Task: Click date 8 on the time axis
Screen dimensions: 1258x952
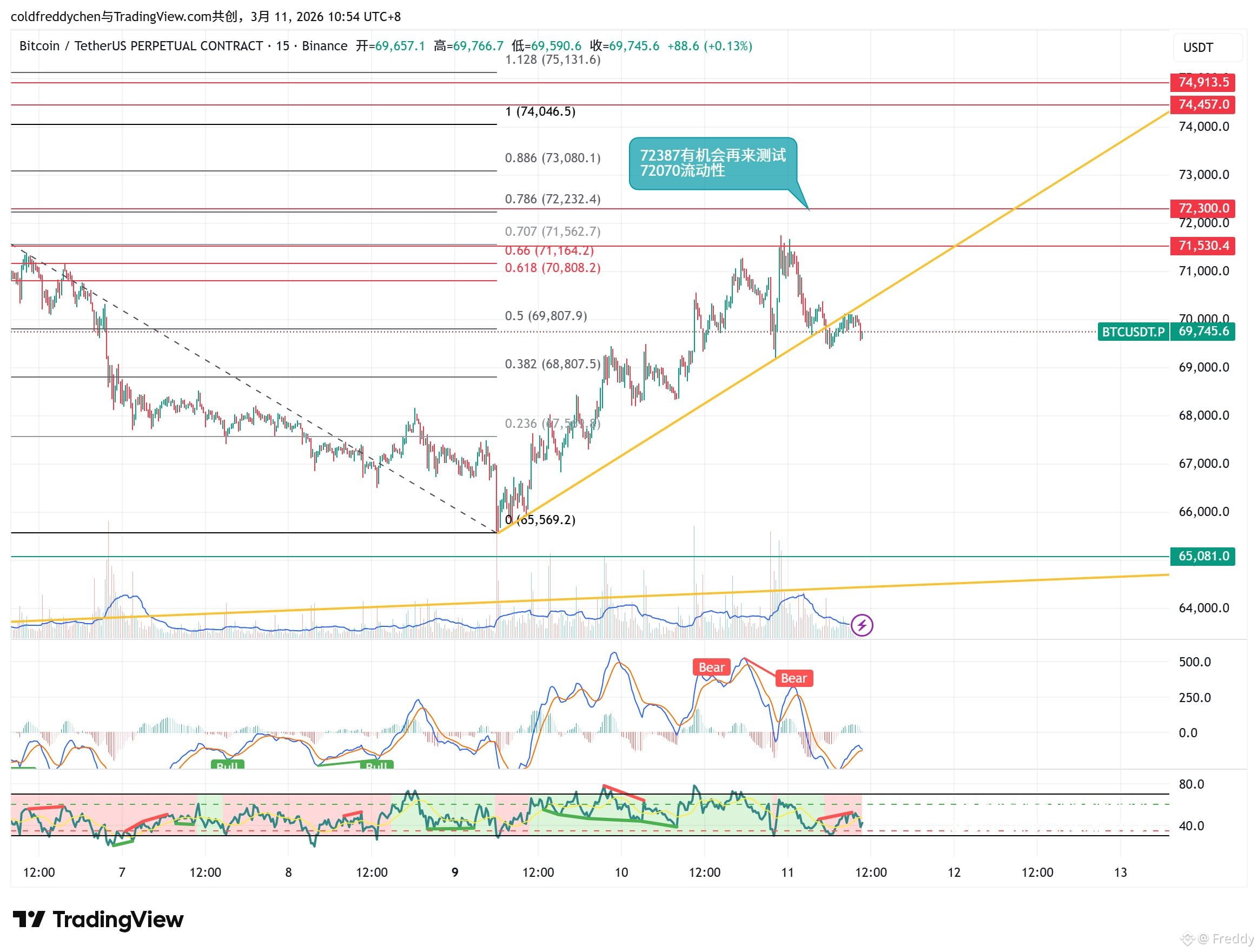Action: (x=288, y=872)
